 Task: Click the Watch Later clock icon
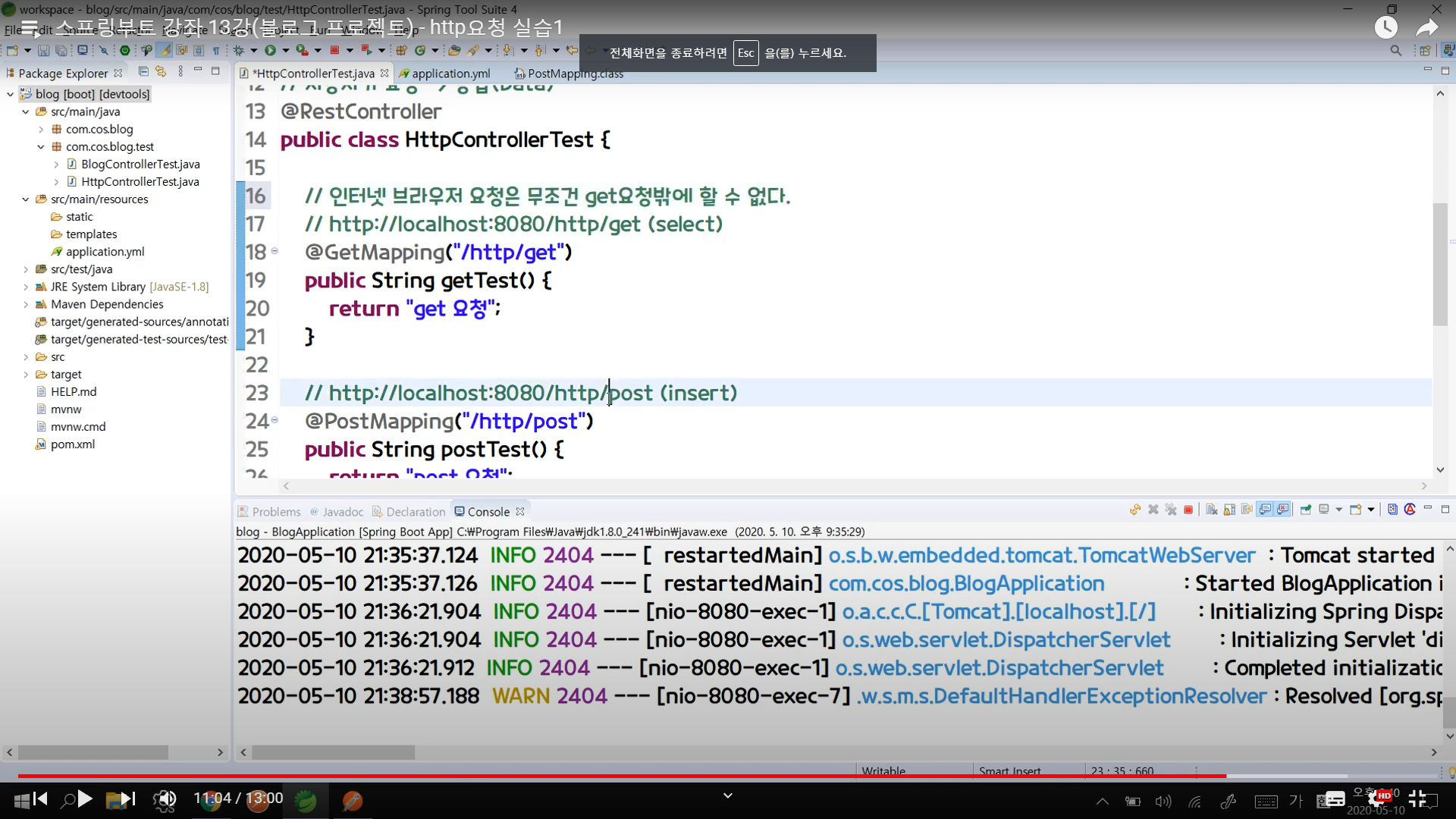(x=1385, y=27)
